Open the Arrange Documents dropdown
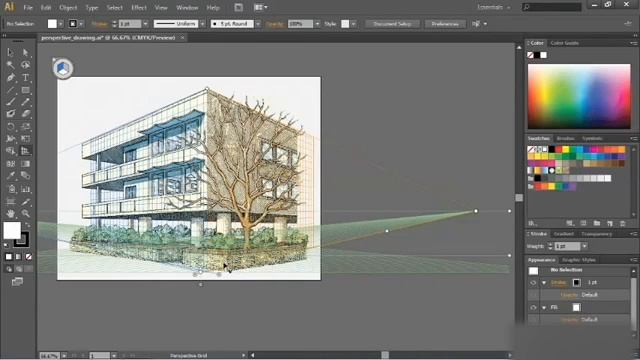The height and width of the screenshot is (360, 640). point(261,7)
